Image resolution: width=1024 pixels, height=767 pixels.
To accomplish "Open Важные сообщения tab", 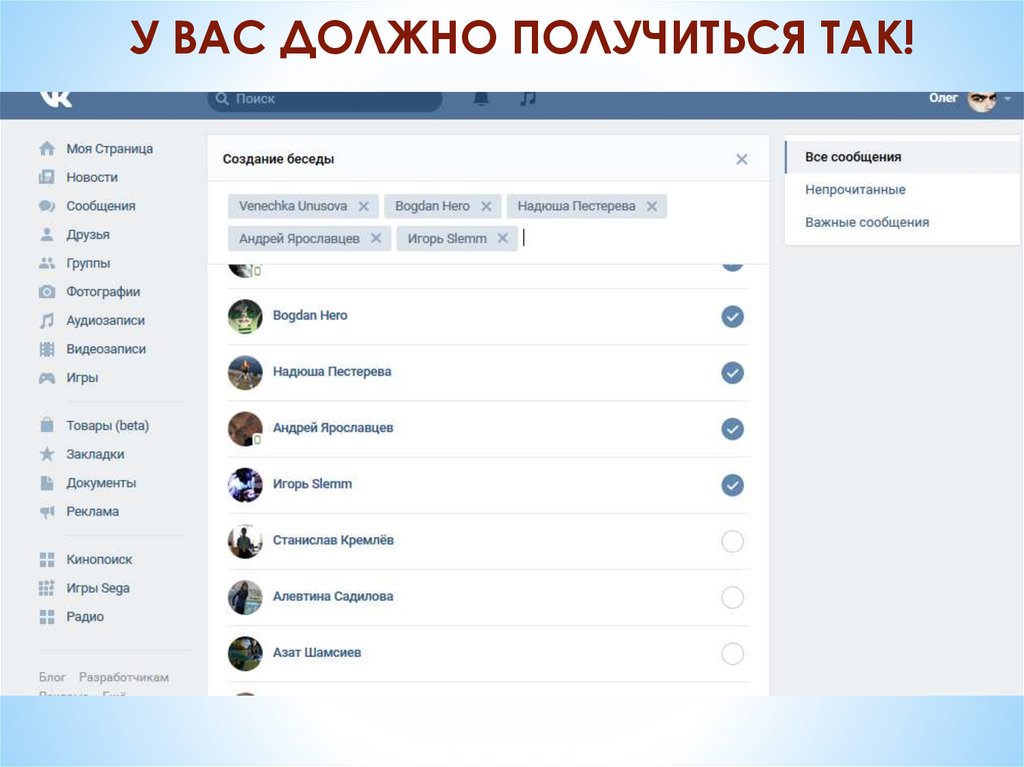I will [x=866, y=222].
